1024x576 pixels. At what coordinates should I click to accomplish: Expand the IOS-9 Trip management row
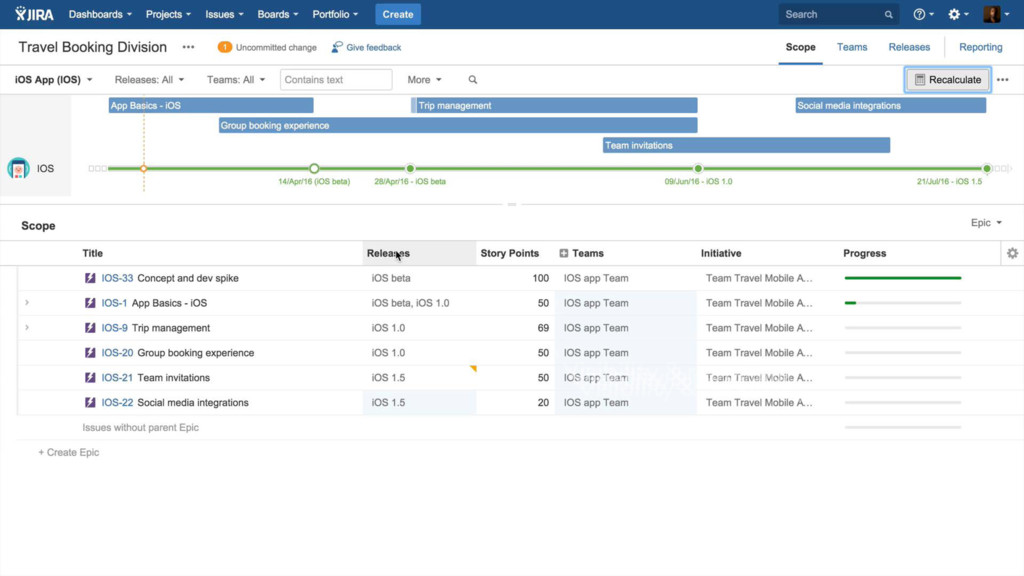coord(27,327)
